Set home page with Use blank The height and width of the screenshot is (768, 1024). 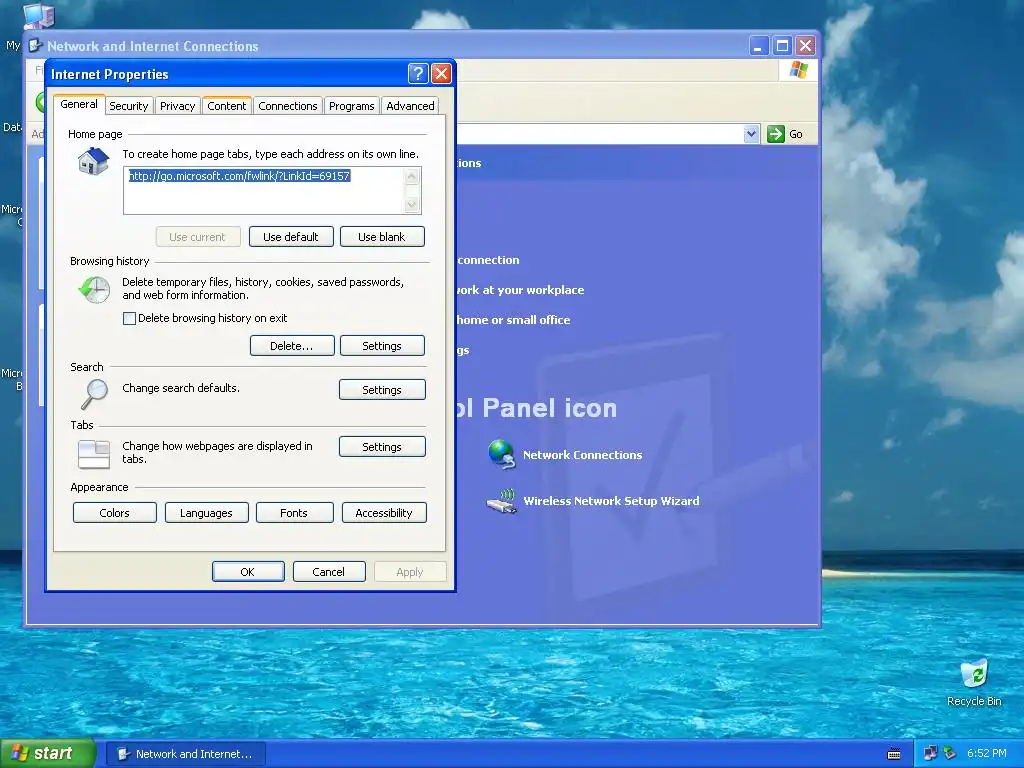tap(381, 237)
